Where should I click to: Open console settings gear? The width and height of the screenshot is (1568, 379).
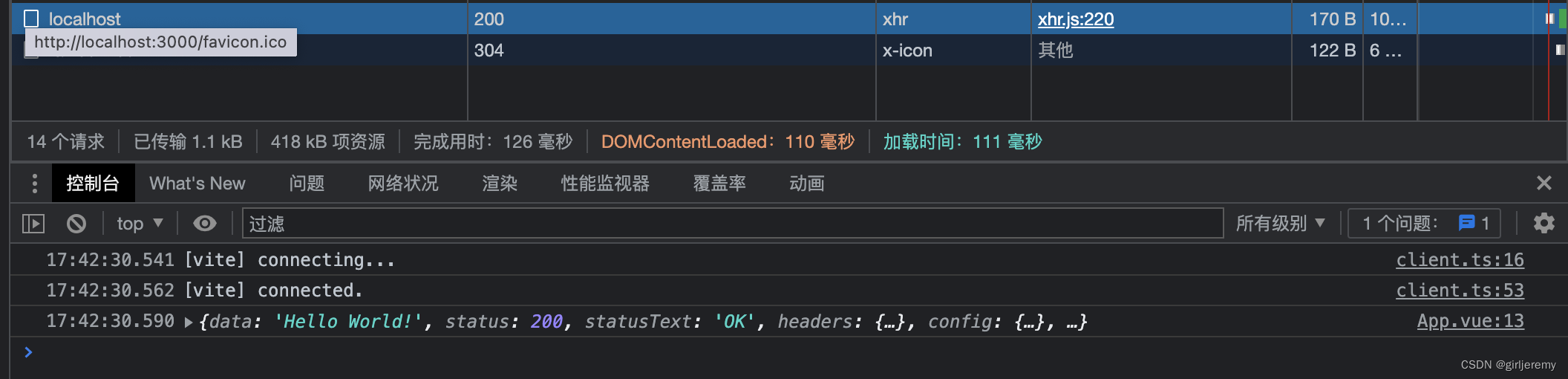(x=1544, y=223)
